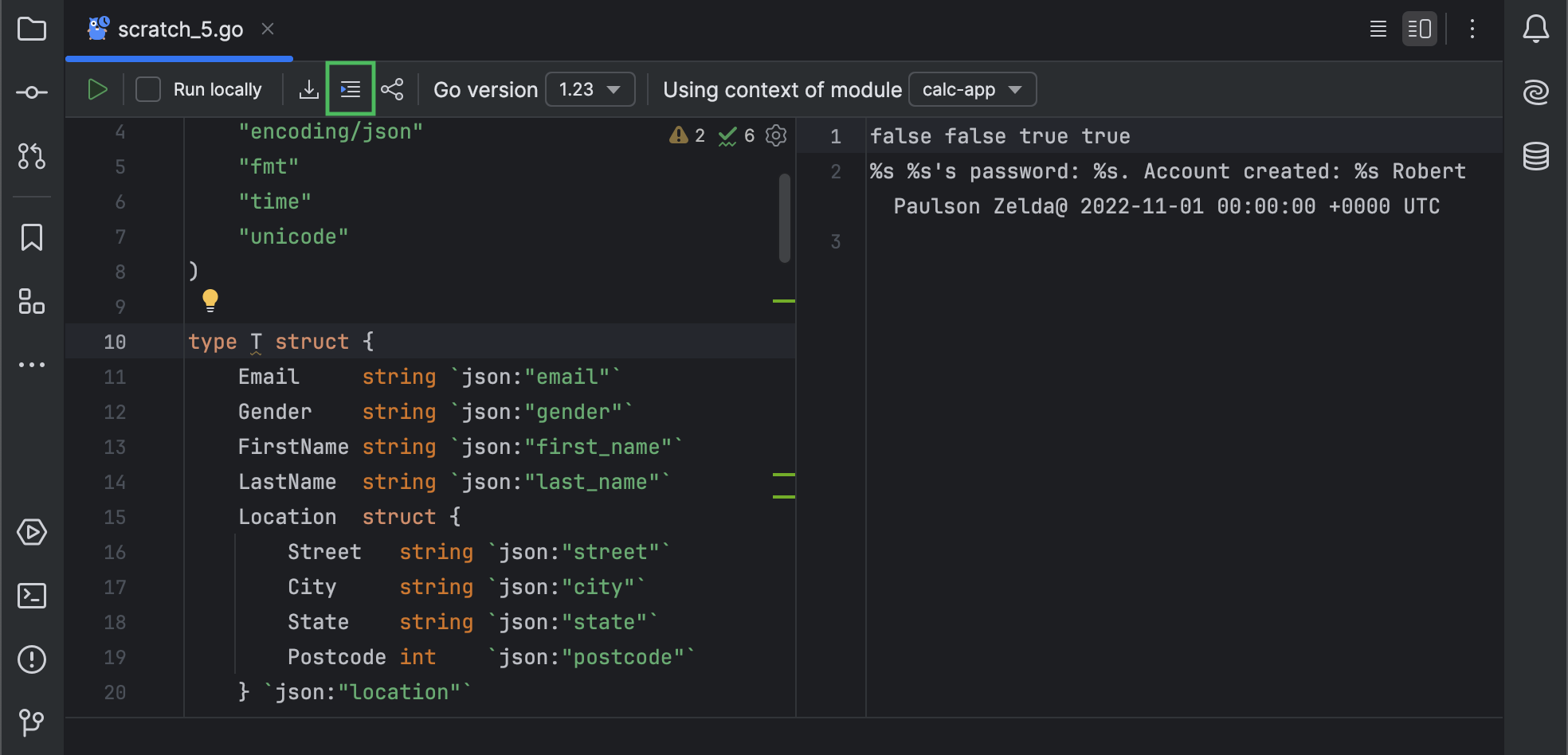The image size is (1568, 755).
Task: Open the AI Assistant panel
Action: click(x=1536, y=92)
